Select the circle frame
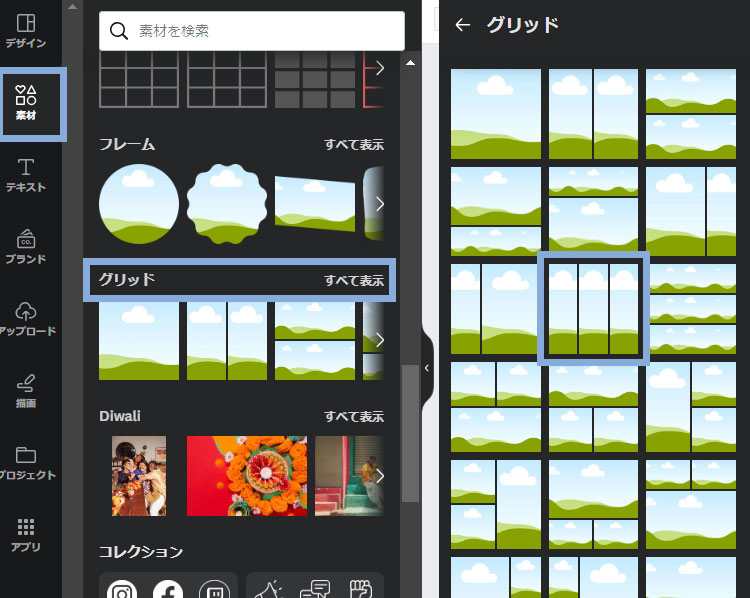 [139, 204]
